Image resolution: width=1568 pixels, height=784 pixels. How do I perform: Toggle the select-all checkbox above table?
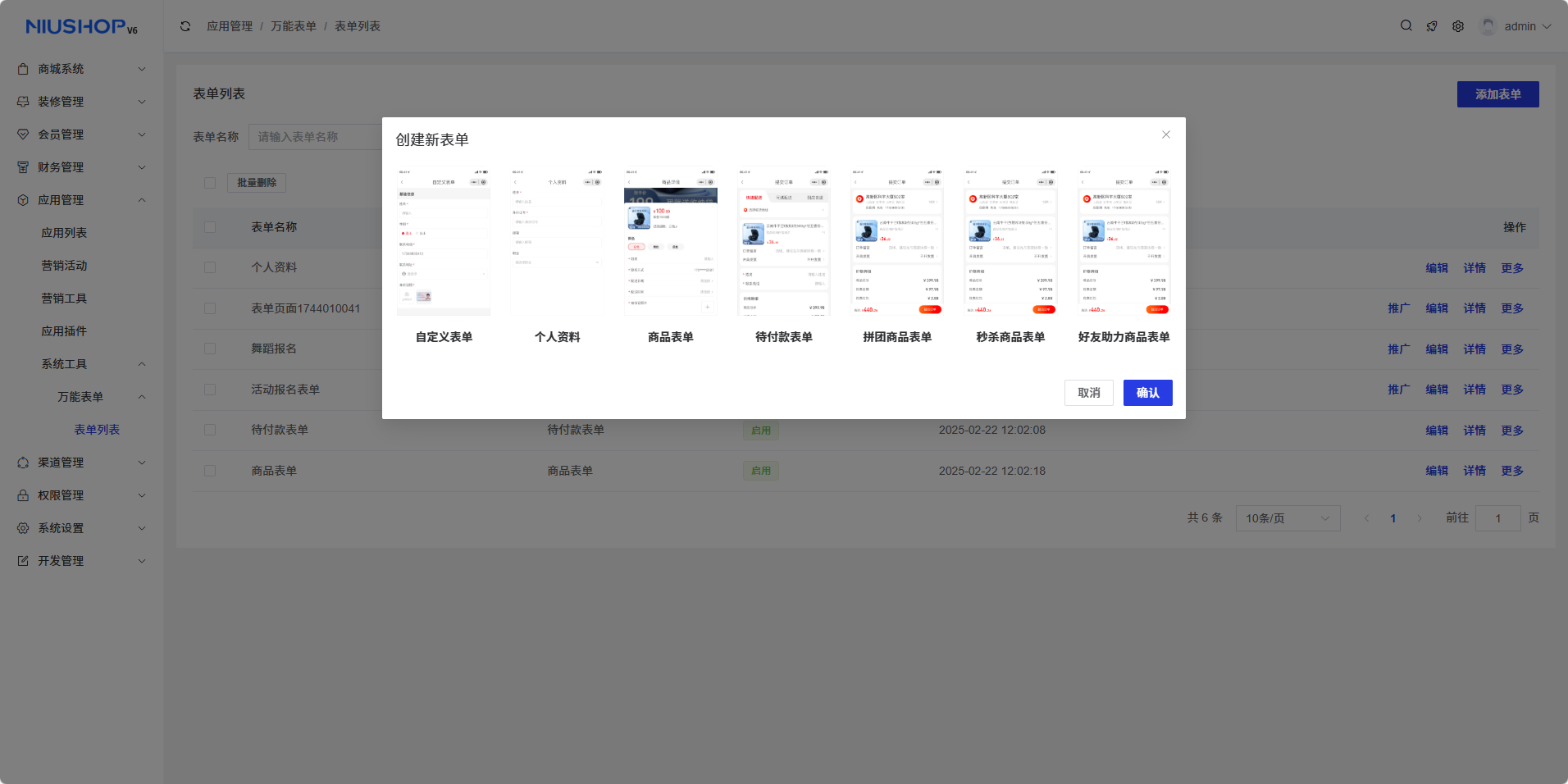210,183
